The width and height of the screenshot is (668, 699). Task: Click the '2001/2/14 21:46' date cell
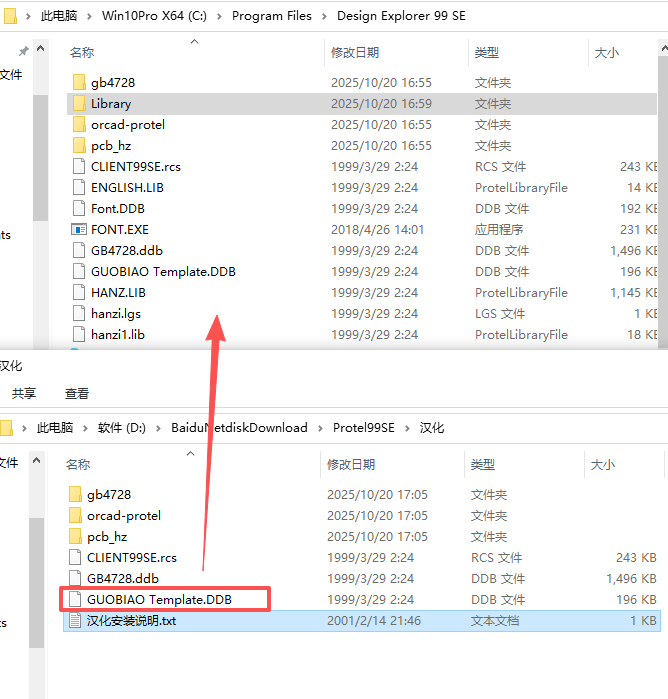pyautogui.click(x=374, y=621)
